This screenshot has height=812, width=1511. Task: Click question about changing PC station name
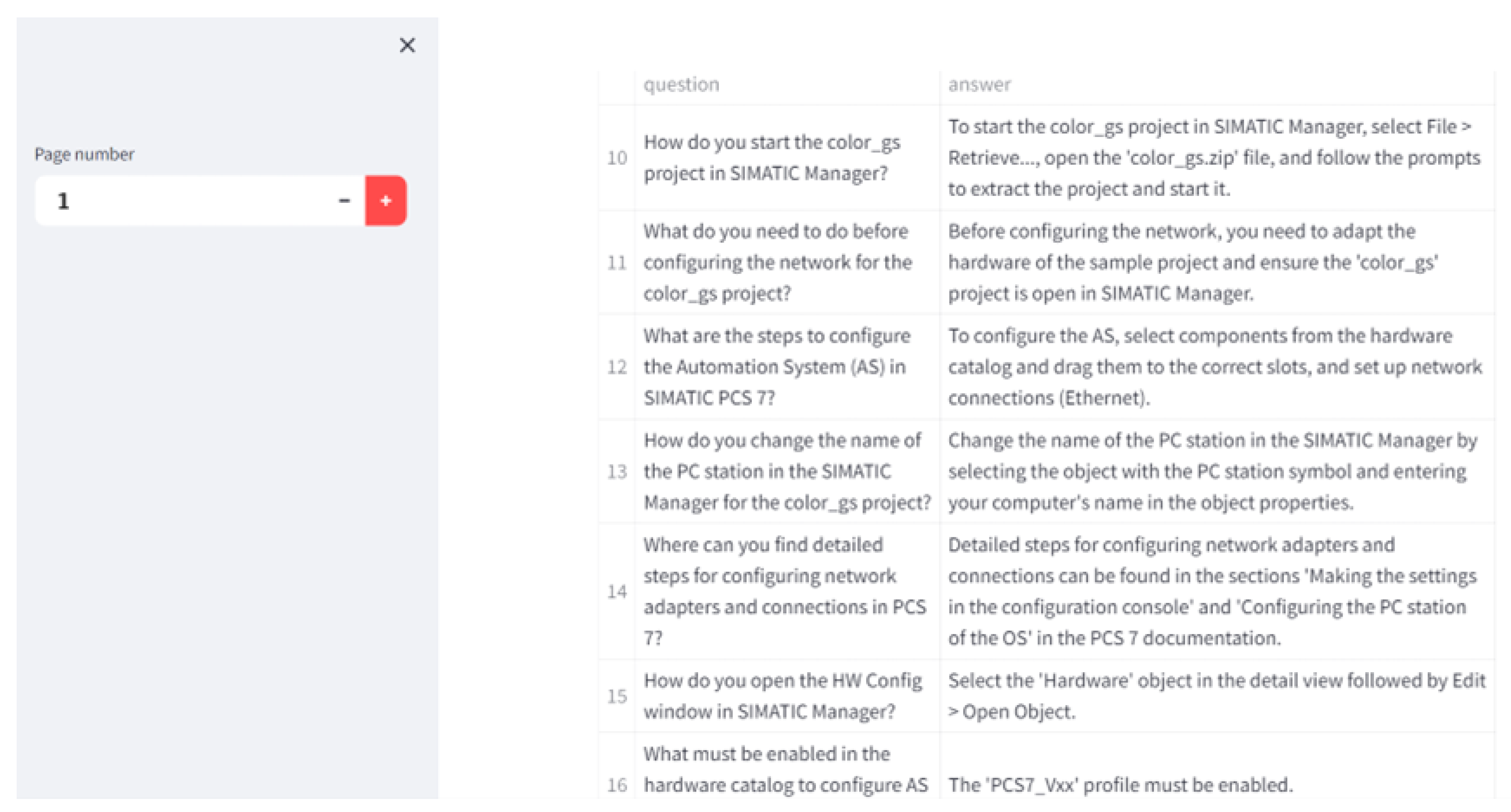(x=786, y=472)
